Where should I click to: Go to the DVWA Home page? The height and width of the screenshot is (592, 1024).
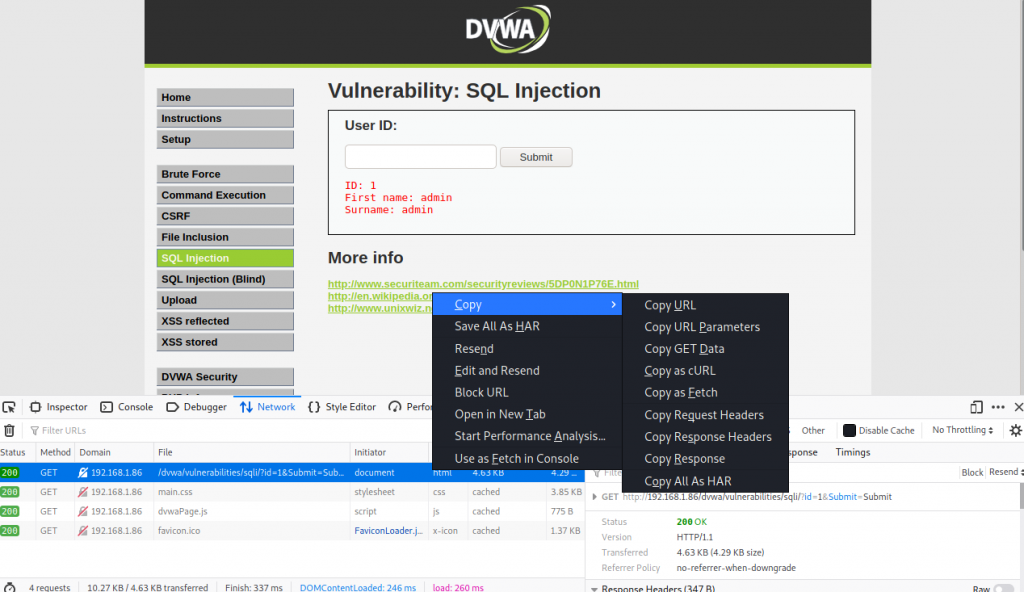tap(225, 97)
